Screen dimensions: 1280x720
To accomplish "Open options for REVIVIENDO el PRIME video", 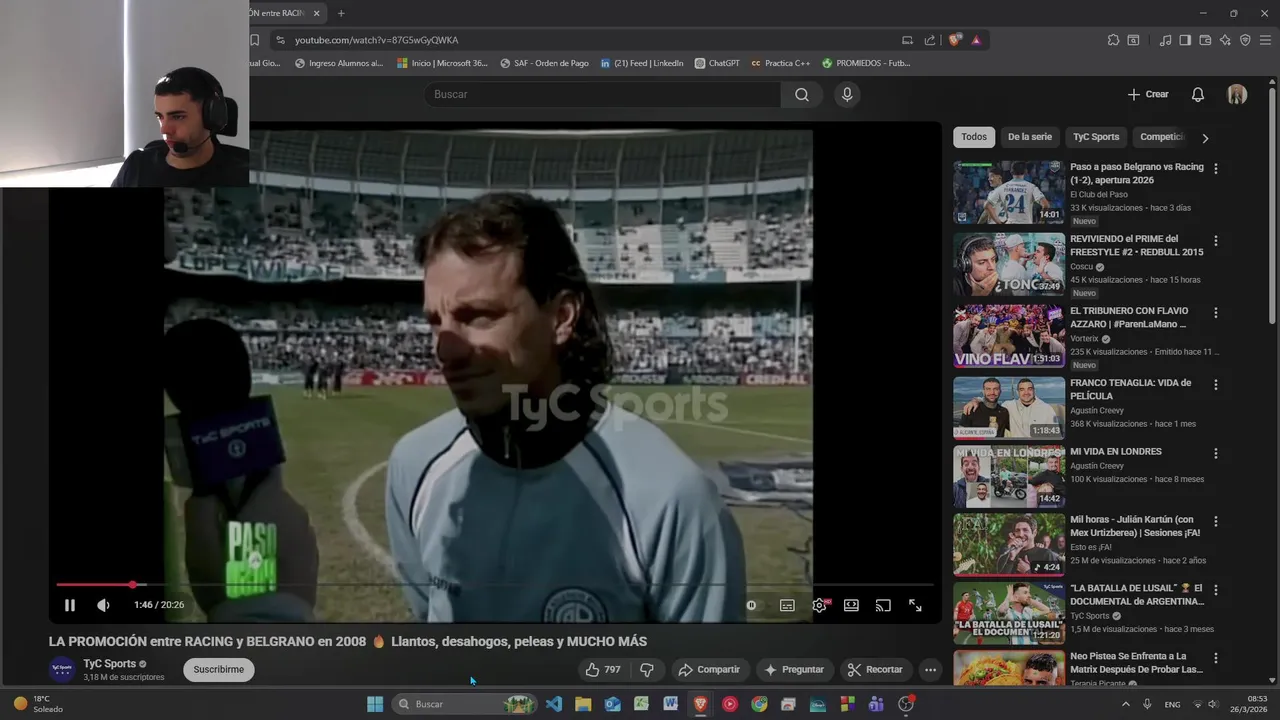I will pos(1216,241).
